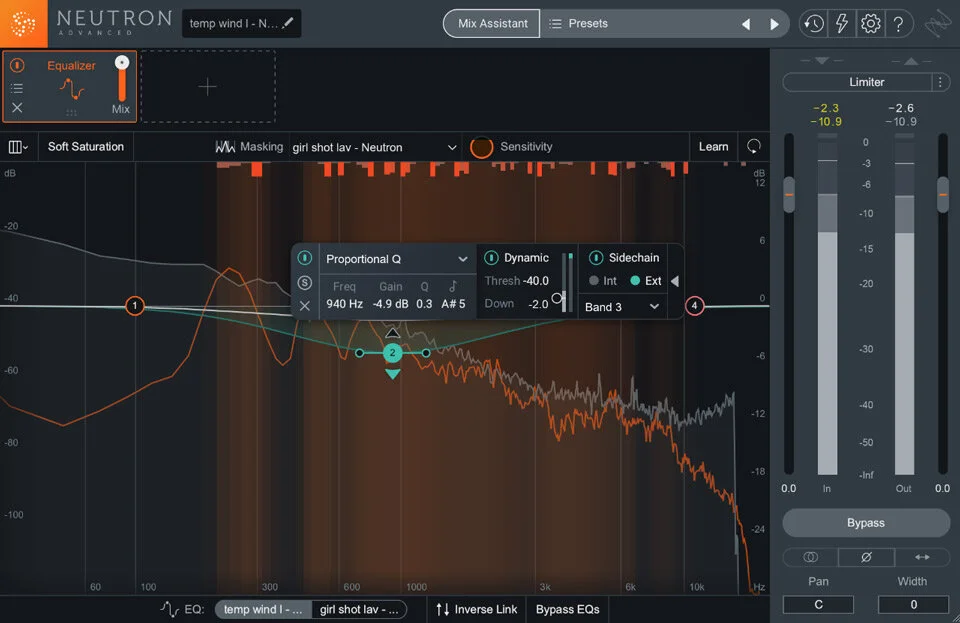Select girl shot lav EQ tab

[359, 610]
